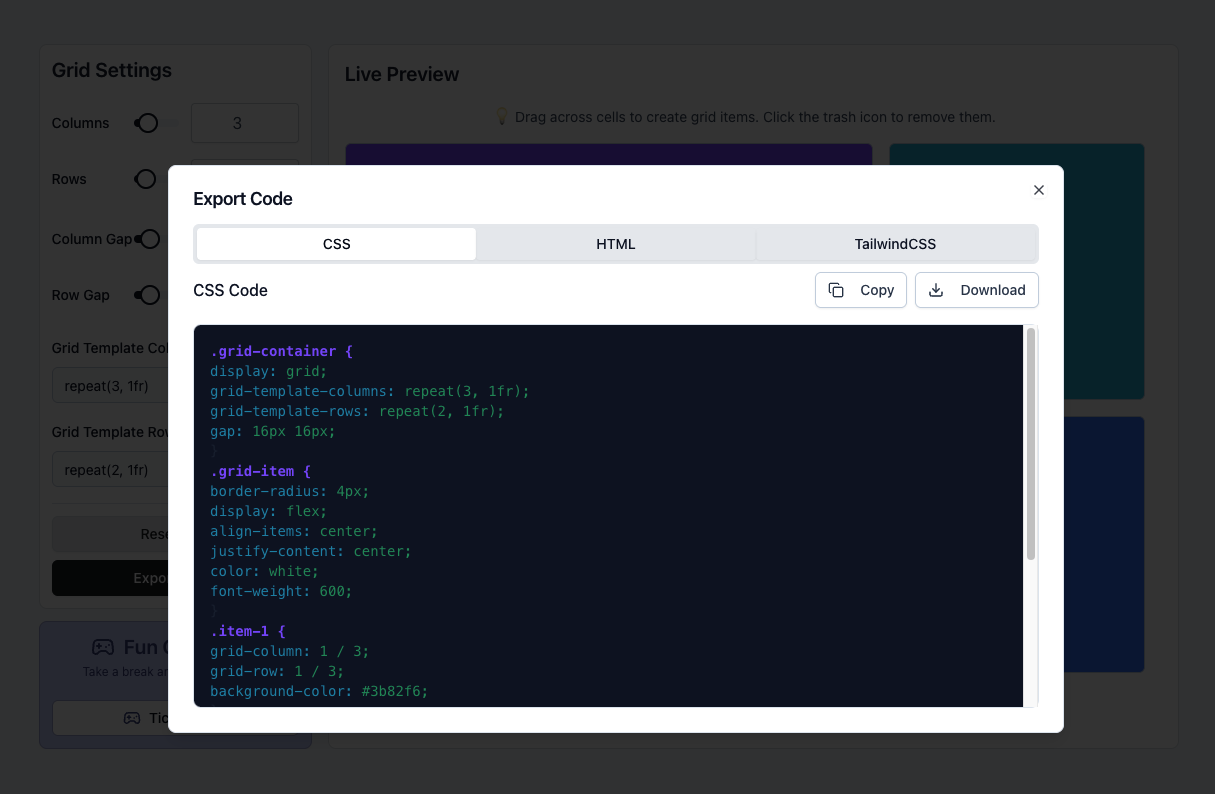
Task: Enable the Column Gap toggle
Action: click(x=148, y=238)
